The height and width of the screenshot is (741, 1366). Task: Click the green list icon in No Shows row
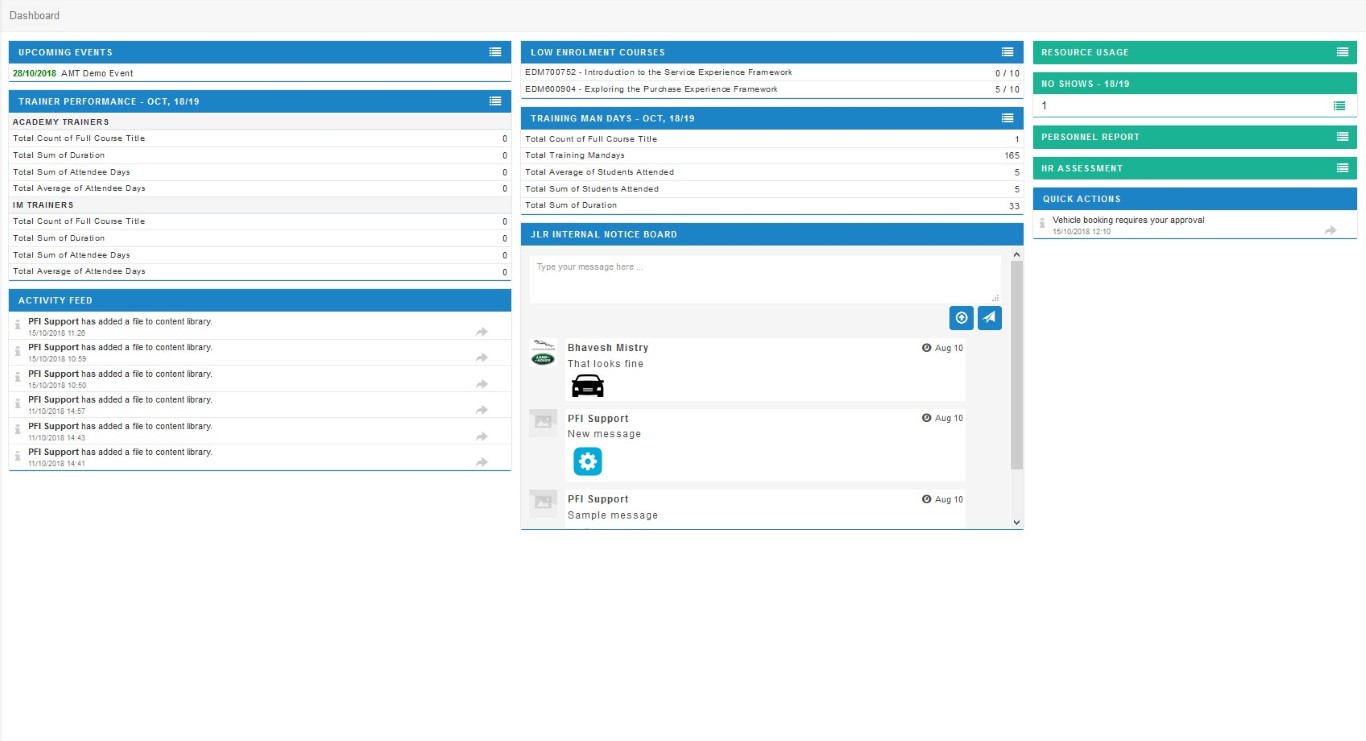pos(1339,106)
